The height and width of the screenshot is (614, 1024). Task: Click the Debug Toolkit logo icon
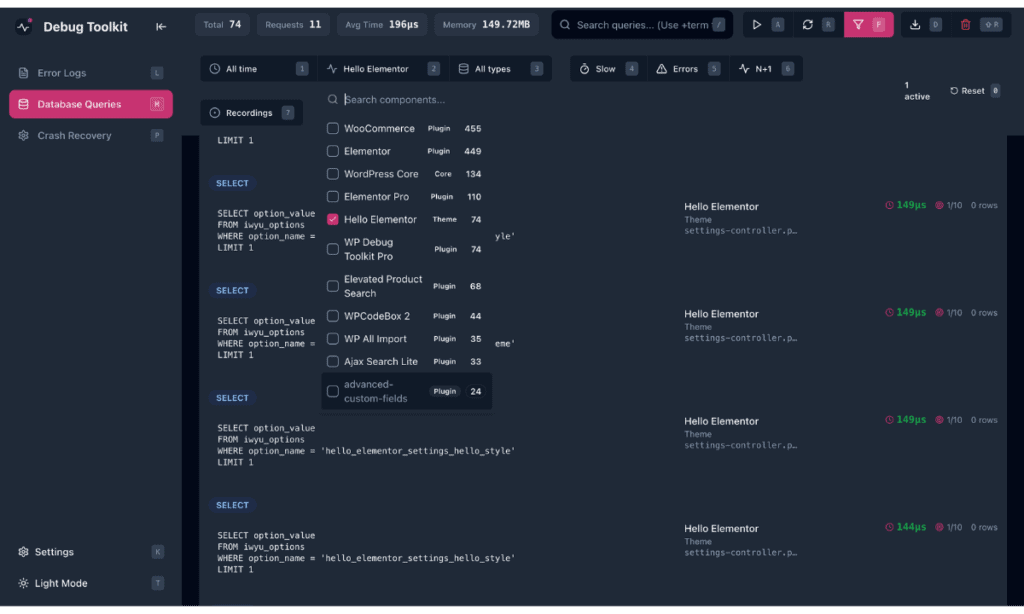(24, 27)
